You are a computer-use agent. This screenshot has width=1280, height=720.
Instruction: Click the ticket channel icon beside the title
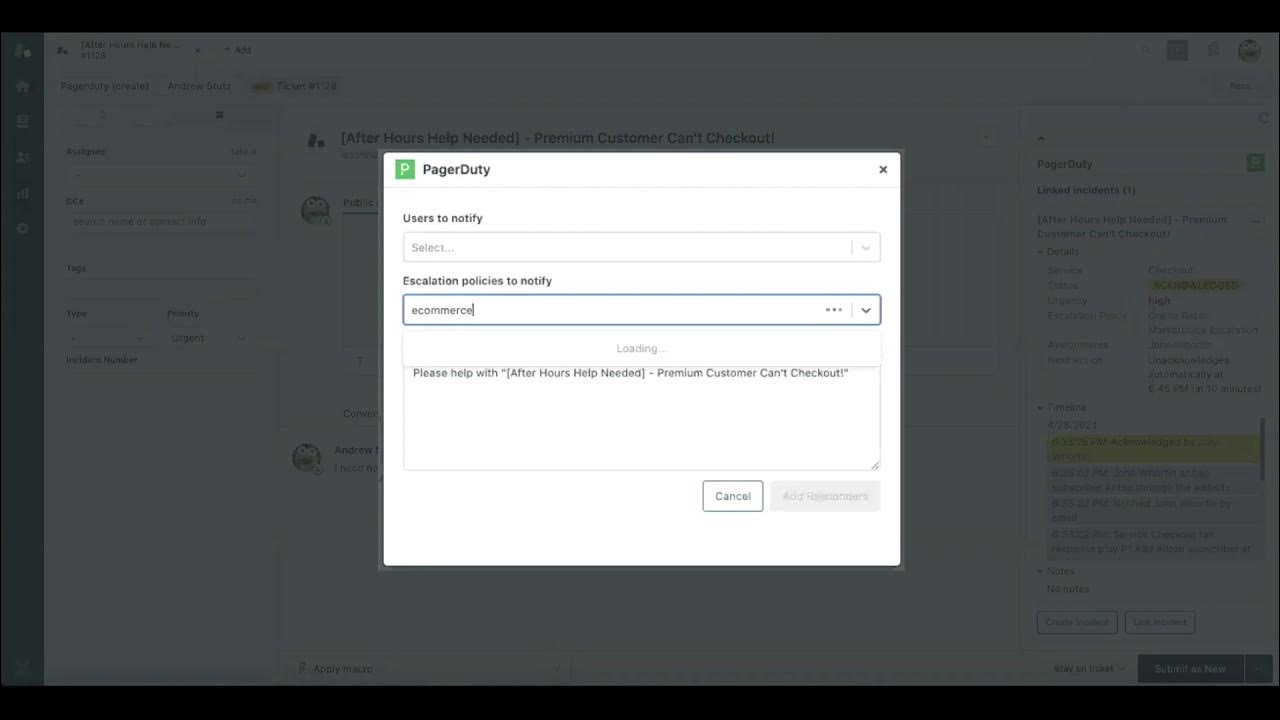(x=316, y=140)
